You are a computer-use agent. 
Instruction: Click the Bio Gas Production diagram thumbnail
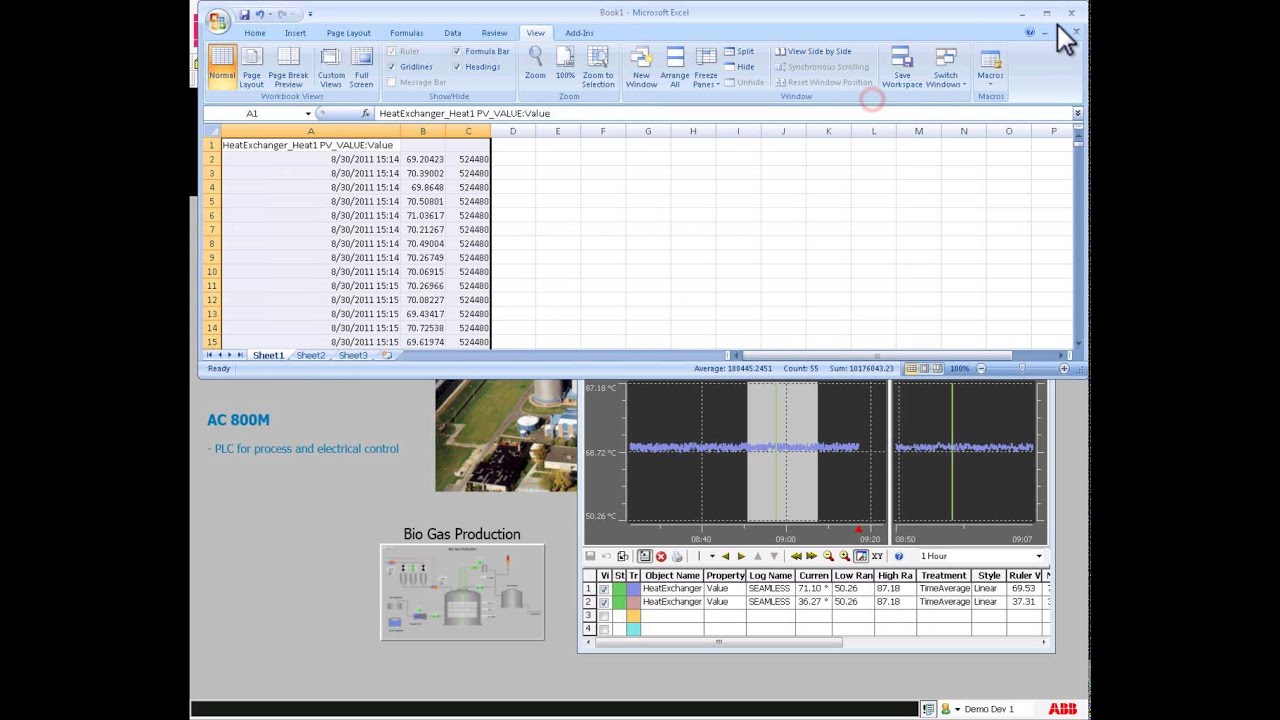[462, 591]
